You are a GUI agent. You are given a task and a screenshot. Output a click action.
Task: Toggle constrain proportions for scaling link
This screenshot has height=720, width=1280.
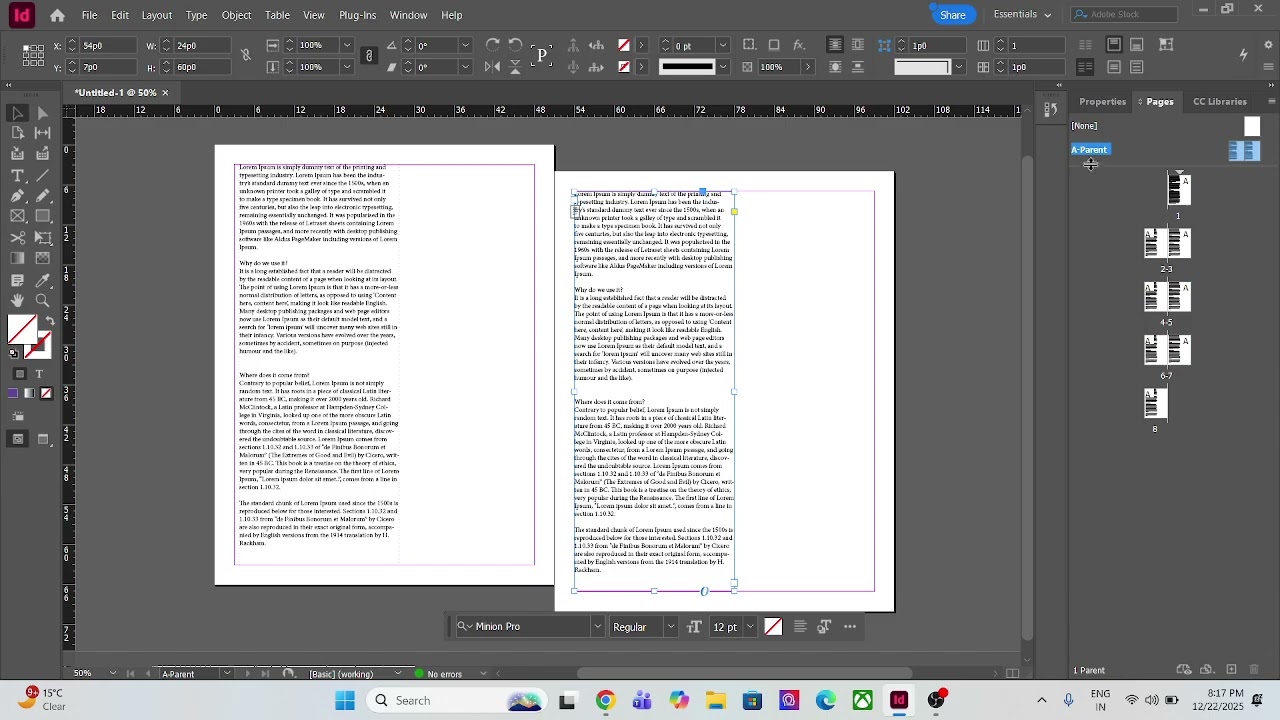tap(369, 56)
